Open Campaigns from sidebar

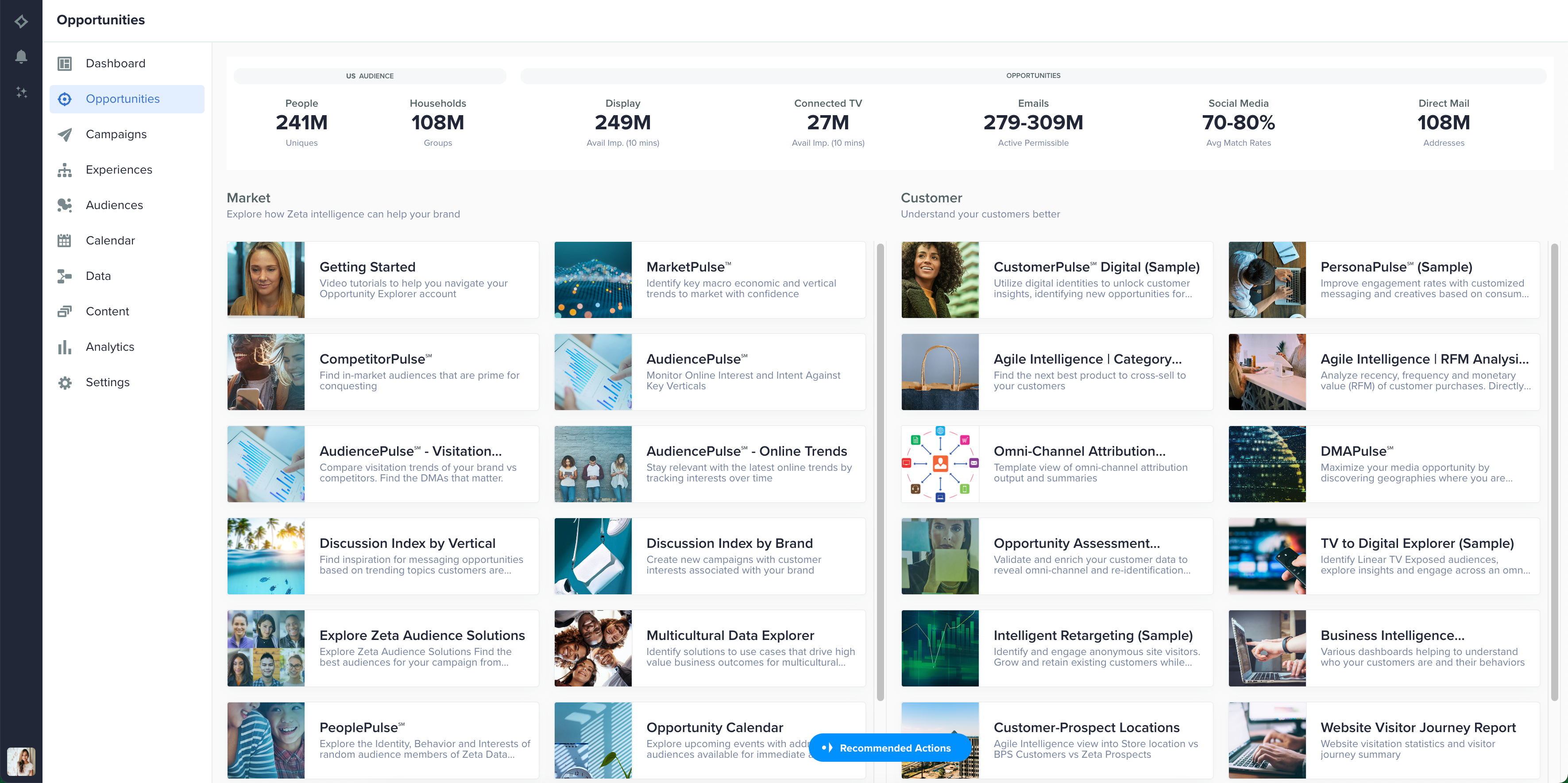coord(127,134)
